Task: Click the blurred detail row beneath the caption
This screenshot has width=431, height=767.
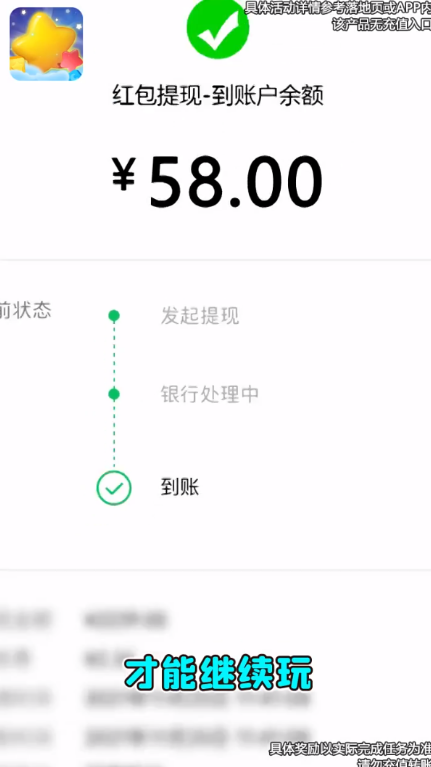Action: coord(157,699)
